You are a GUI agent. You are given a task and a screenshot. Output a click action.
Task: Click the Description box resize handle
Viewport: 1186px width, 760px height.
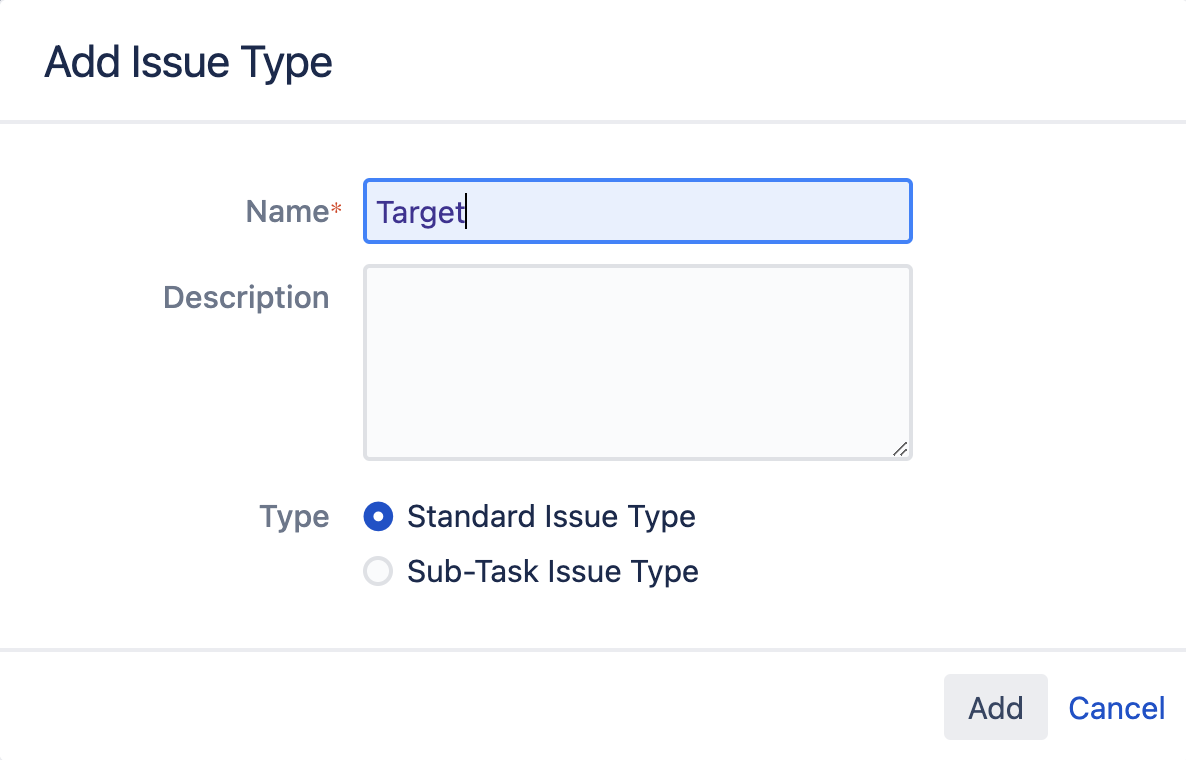900,449
